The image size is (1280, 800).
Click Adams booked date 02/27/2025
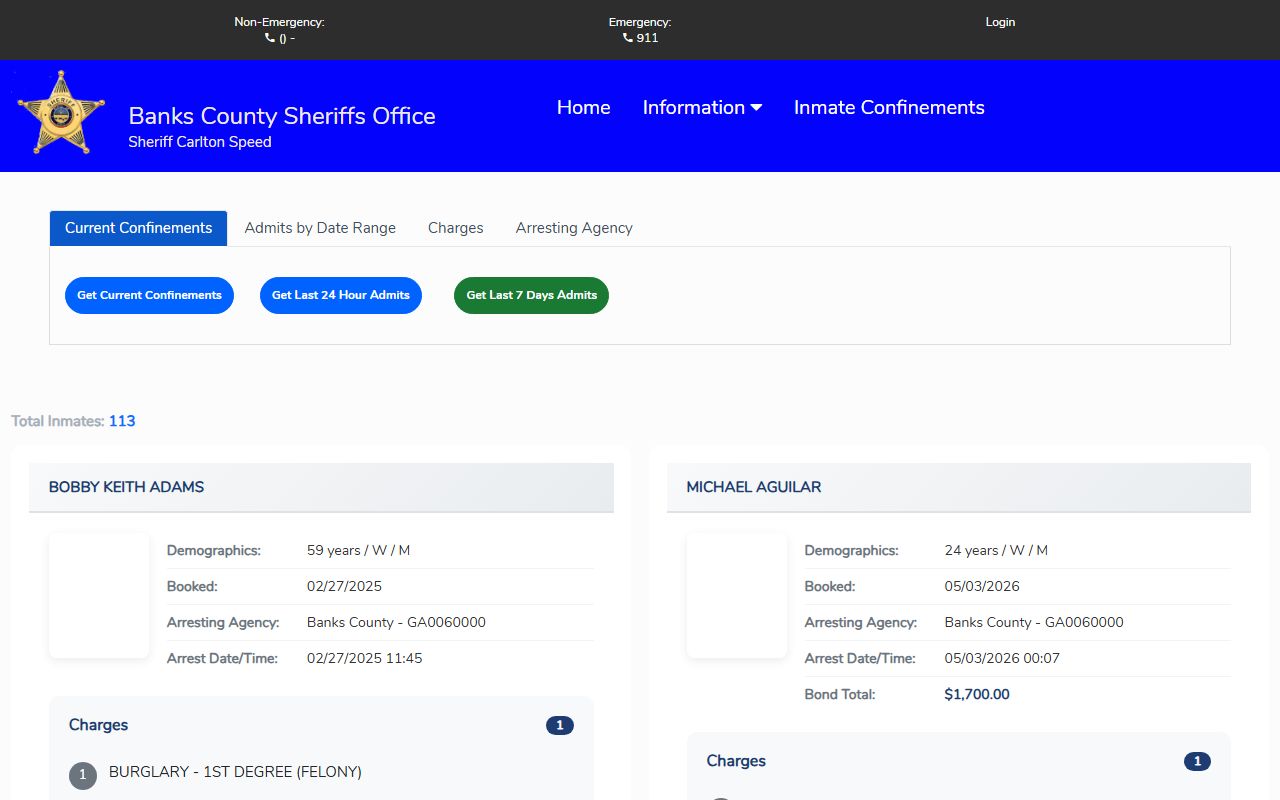click(344, 586)
